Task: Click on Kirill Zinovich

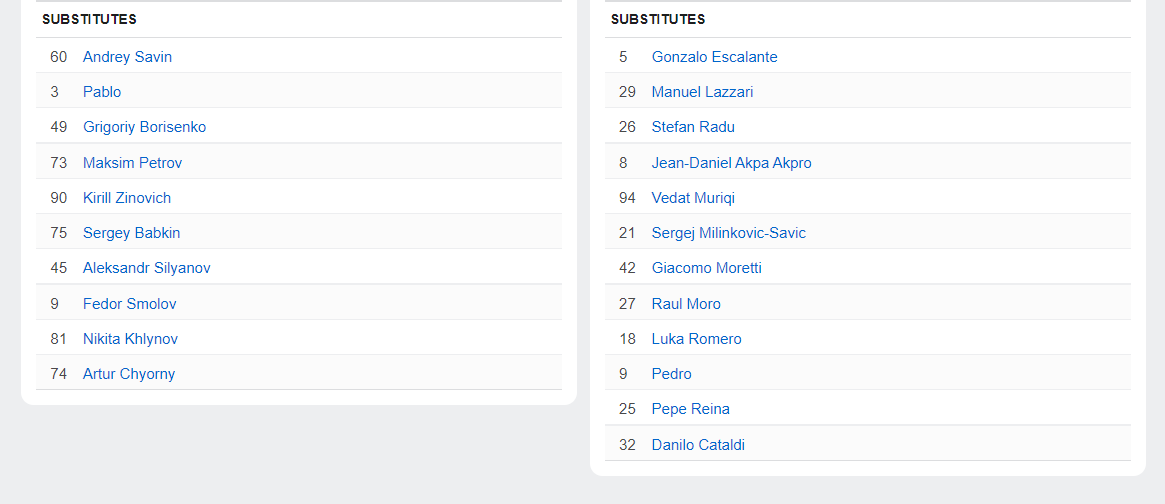Action: tap(127, 198)
